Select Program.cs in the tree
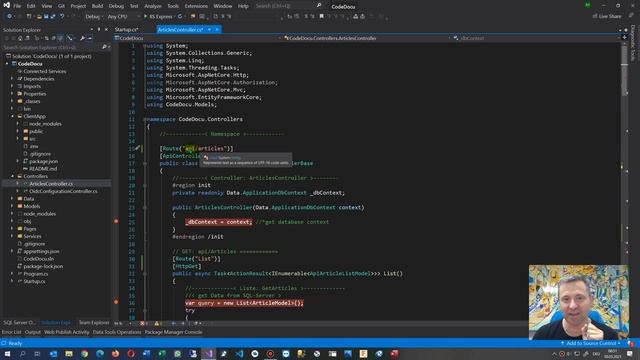Viewport: 640px width, 360px height. 36,274
